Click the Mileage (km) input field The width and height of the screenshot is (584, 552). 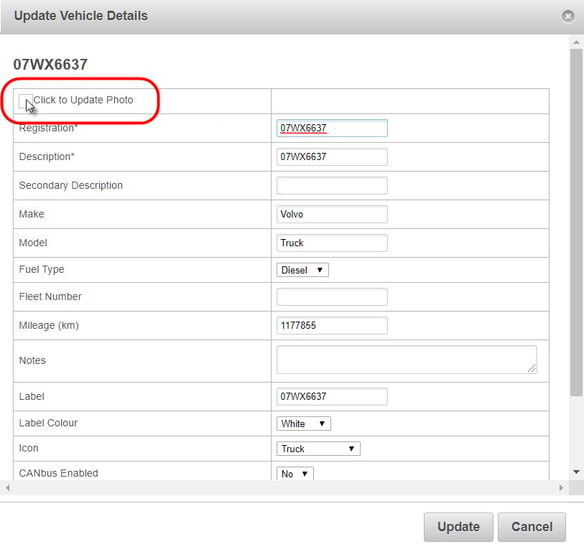click(332, 326)
